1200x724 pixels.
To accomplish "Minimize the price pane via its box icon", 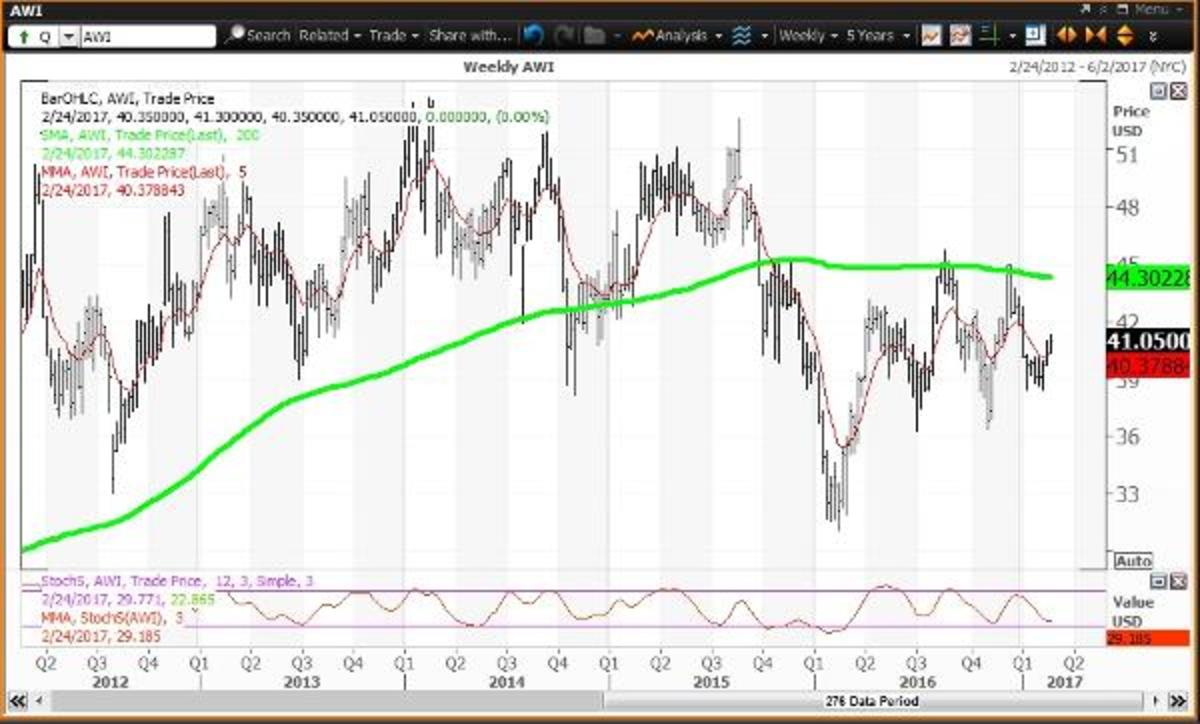I will point(1156,91).
